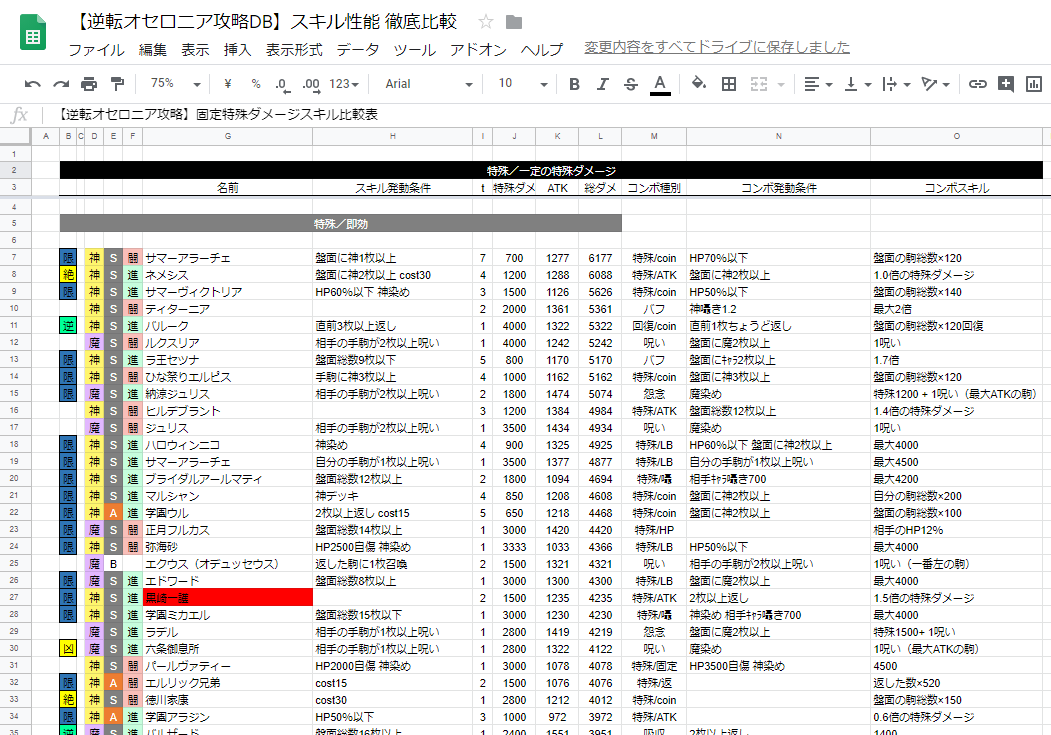
Task: Open the 表示 menu
Action: 195,50
